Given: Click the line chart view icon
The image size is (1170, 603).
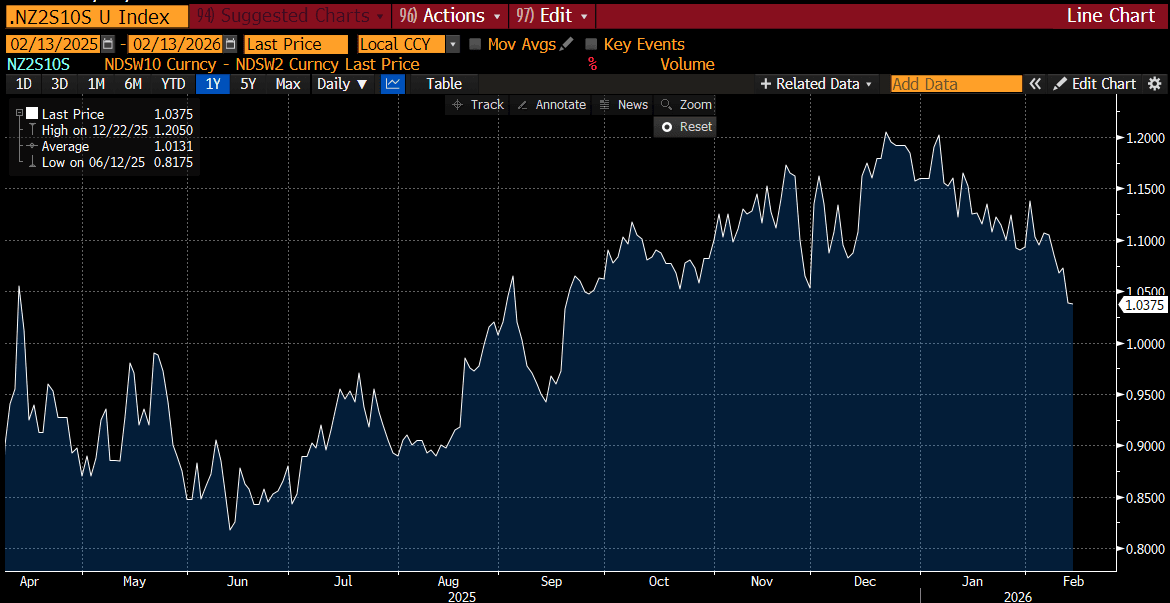Looking at the screenshot, I should click(x=392, y=84).
